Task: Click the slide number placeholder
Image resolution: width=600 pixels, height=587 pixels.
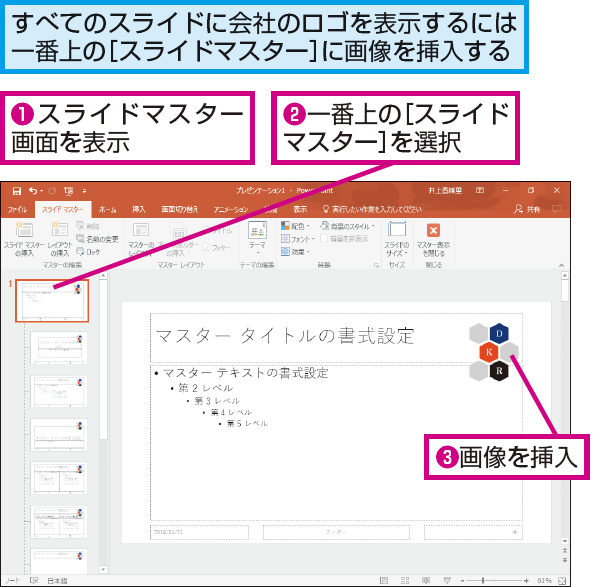Action: pos(473,532)
